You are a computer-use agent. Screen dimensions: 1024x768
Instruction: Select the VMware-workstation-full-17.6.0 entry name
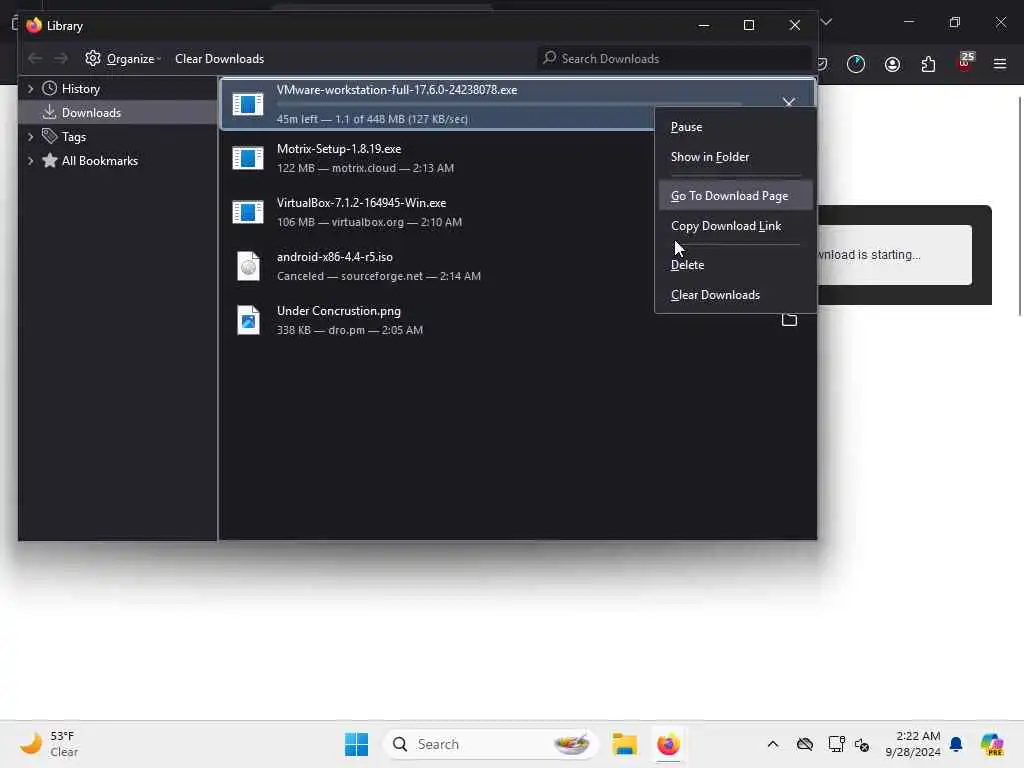click(x=396, y=90)
